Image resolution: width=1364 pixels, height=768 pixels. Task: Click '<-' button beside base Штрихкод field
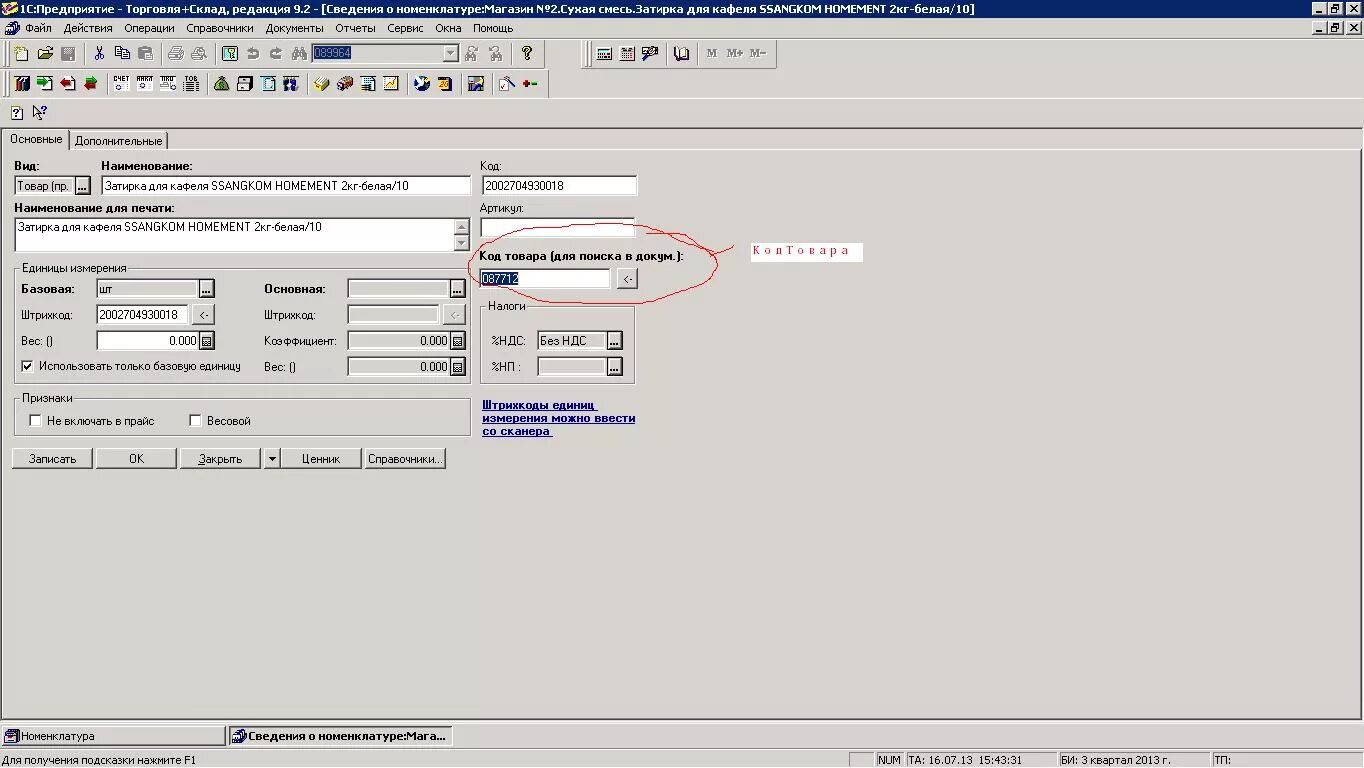(x=203, y=315)
